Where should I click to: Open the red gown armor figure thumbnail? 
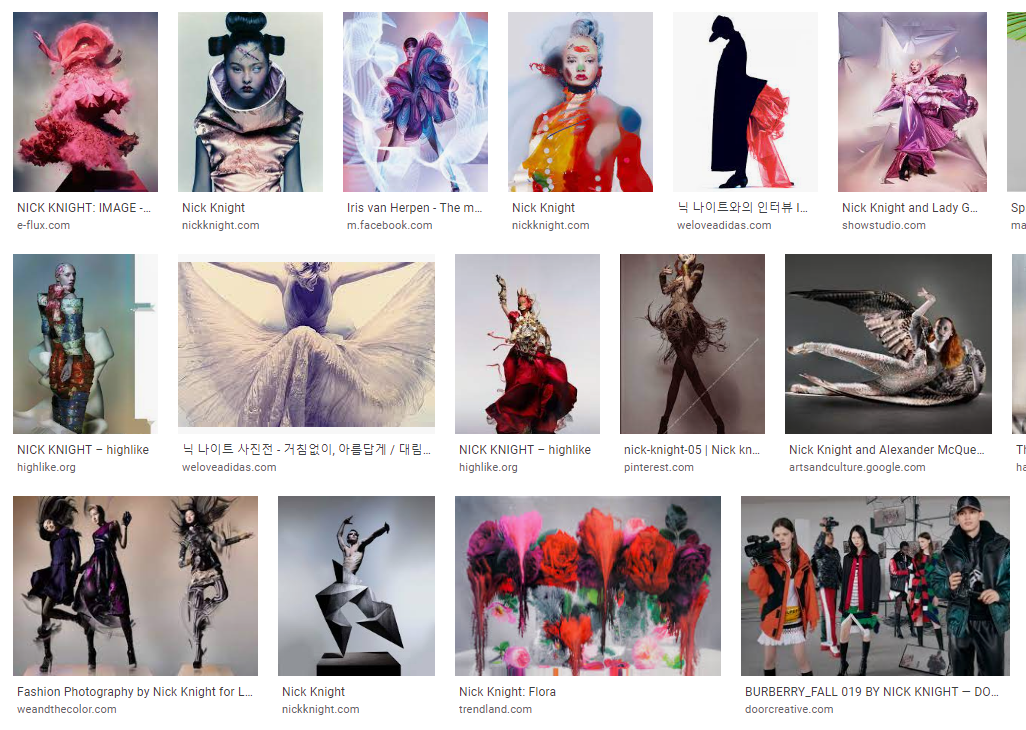tap(527, 343)
